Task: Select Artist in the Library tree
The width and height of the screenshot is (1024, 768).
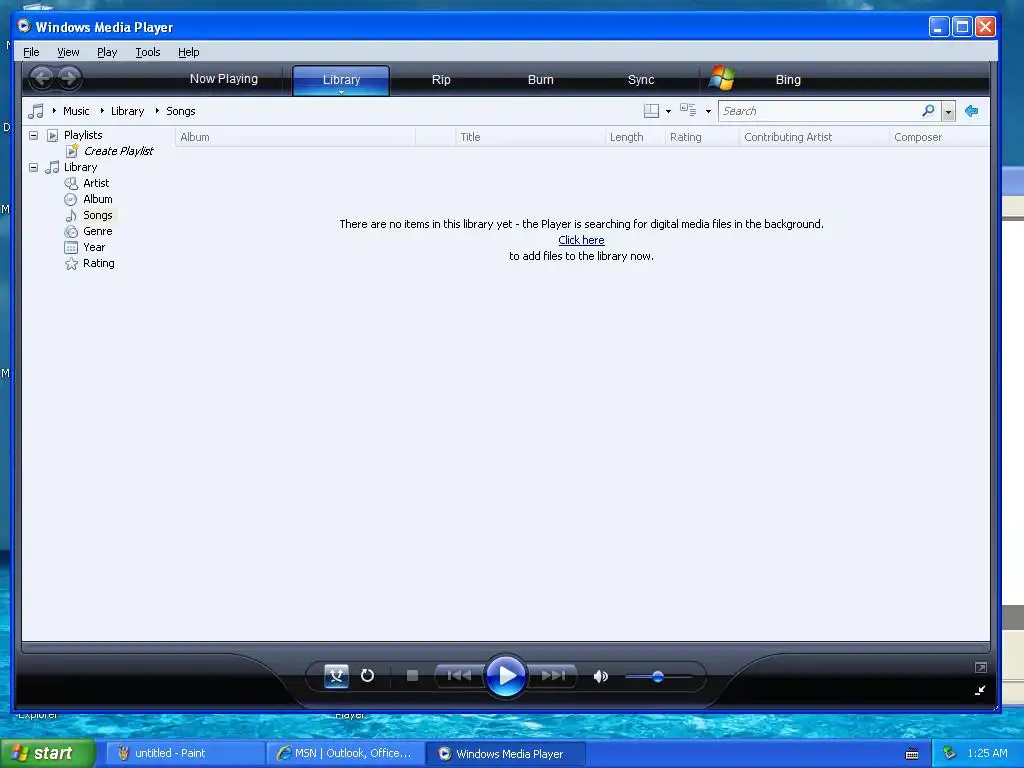Action: 96,184
